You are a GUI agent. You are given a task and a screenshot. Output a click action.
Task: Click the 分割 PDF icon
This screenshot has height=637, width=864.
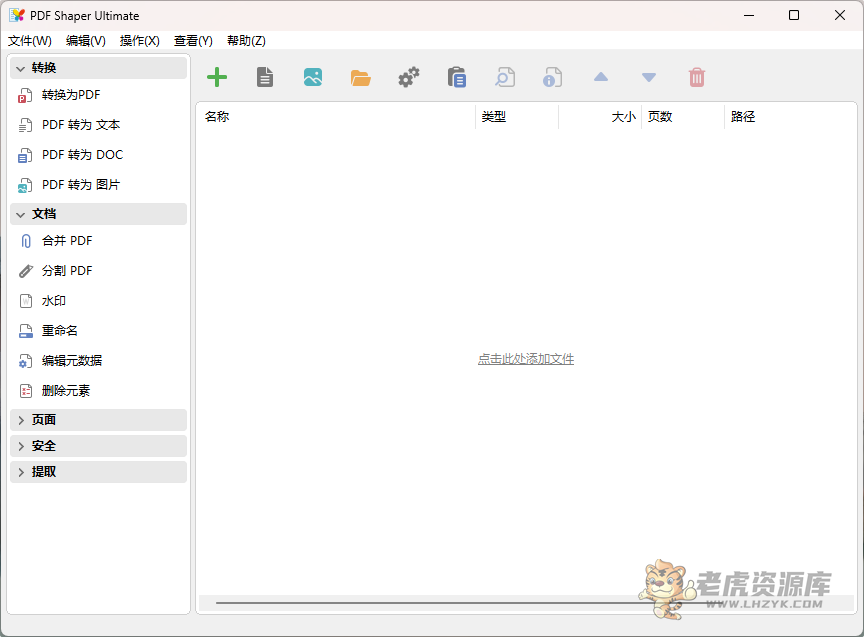25,271
